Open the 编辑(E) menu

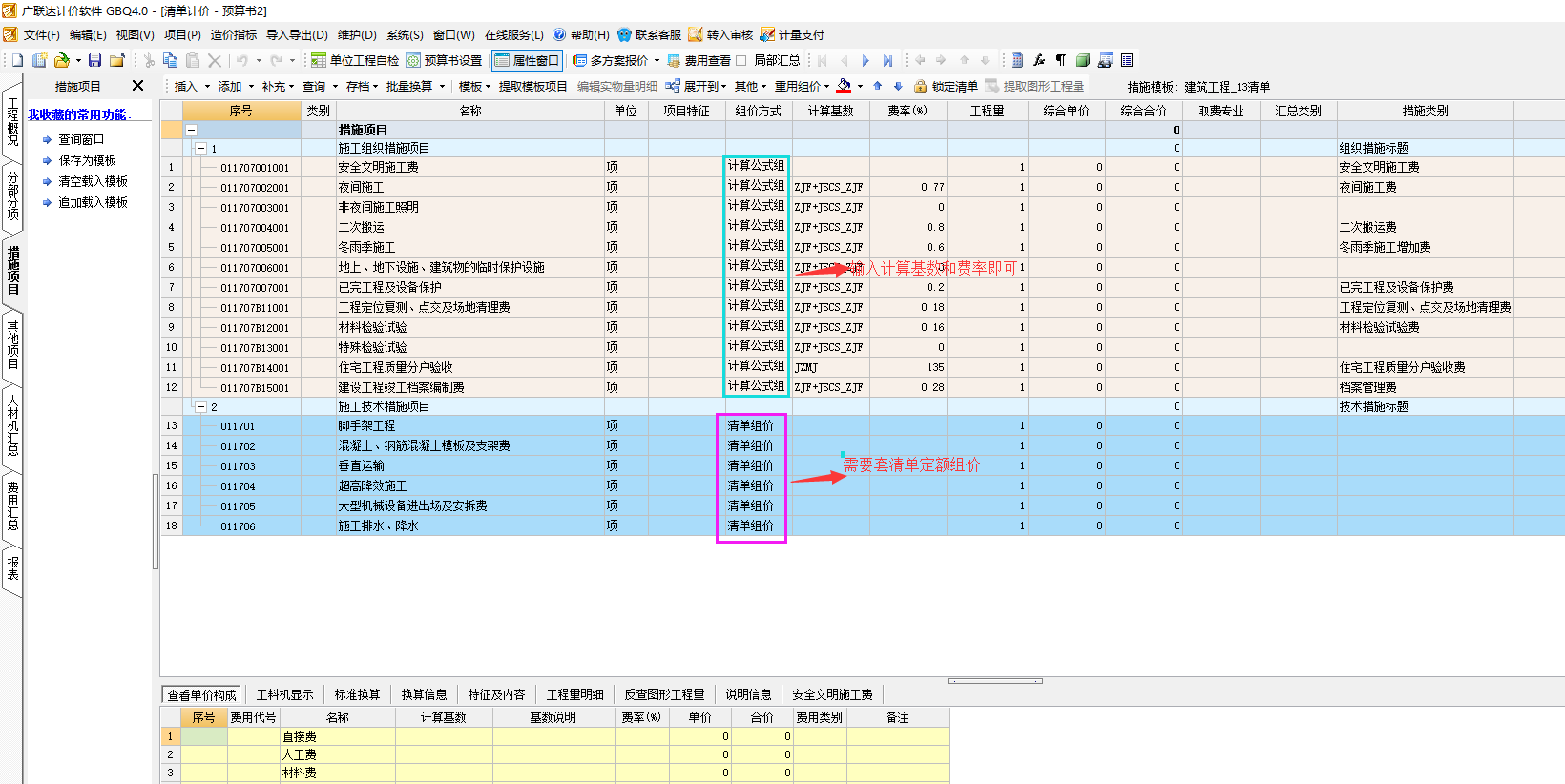(88, 35)
